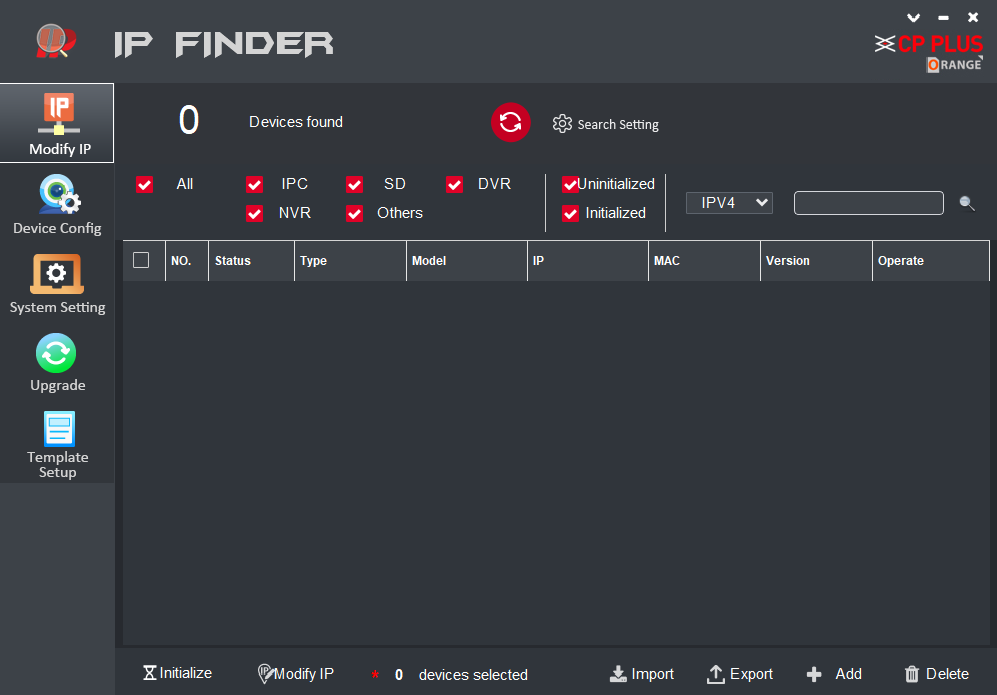Open Search Setting gear
Screen dimensions: 997x695
tap(562, 124)
